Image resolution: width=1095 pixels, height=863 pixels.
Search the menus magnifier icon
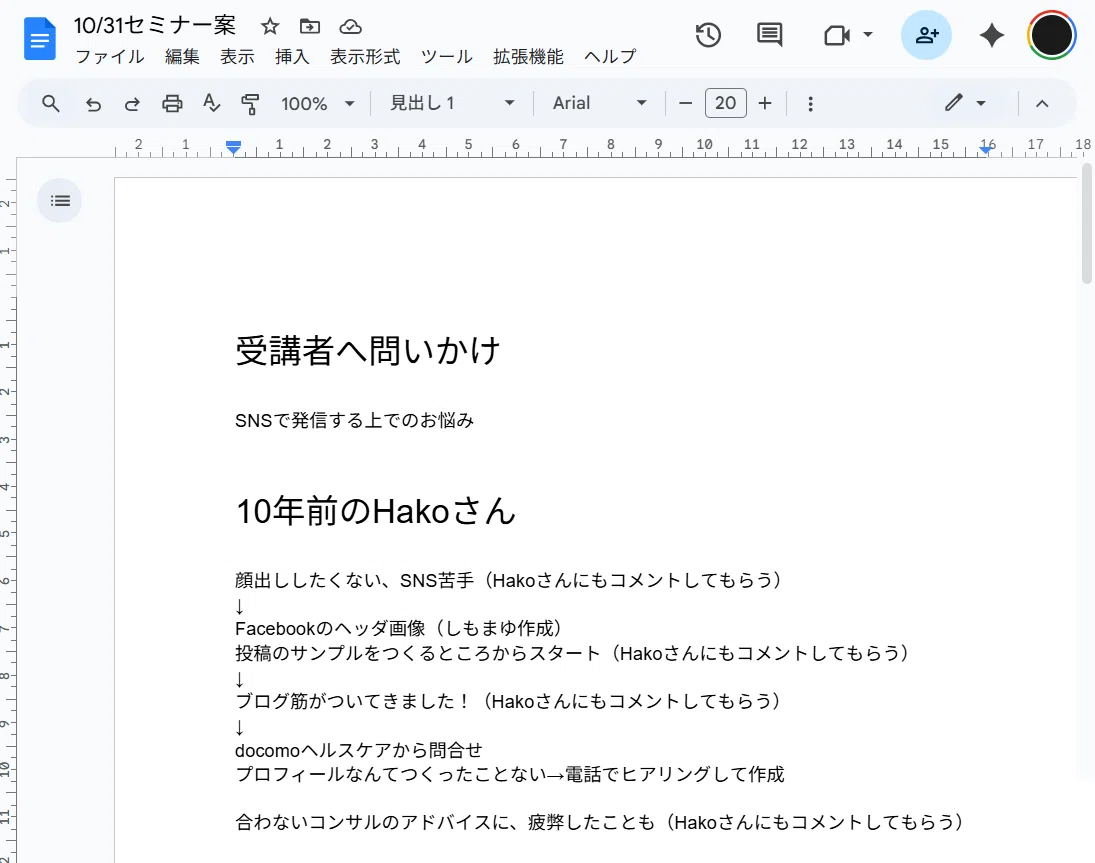(50, 104)
